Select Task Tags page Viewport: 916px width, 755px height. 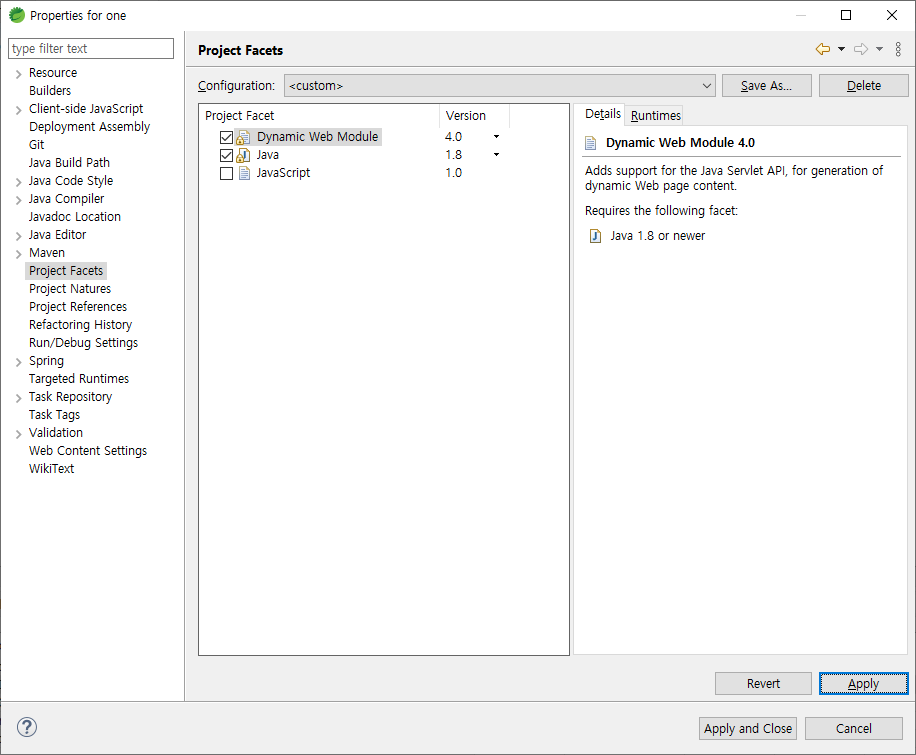54,415
